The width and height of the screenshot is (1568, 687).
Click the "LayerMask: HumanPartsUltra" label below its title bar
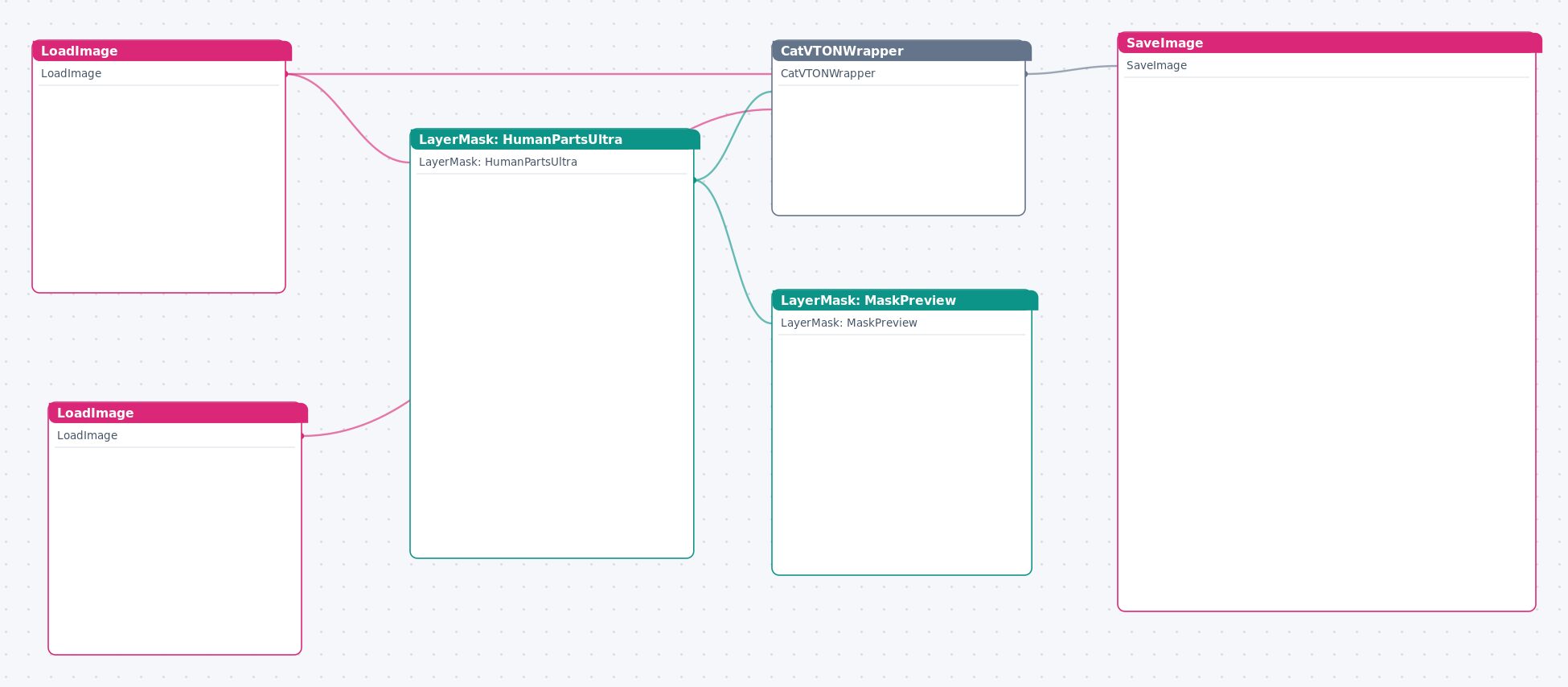point(498,162)
